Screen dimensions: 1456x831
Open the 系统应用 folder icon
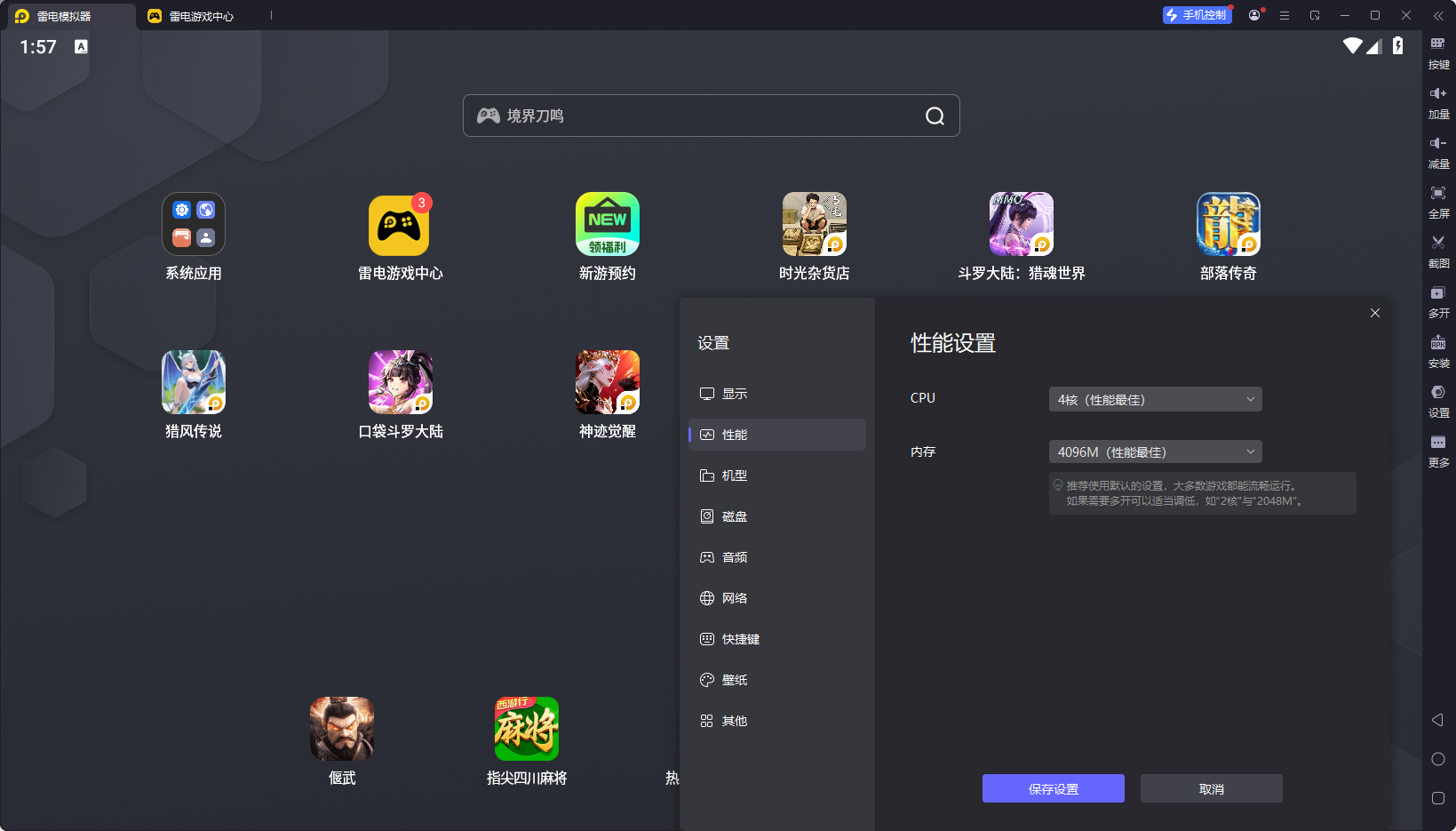[194, 224]
